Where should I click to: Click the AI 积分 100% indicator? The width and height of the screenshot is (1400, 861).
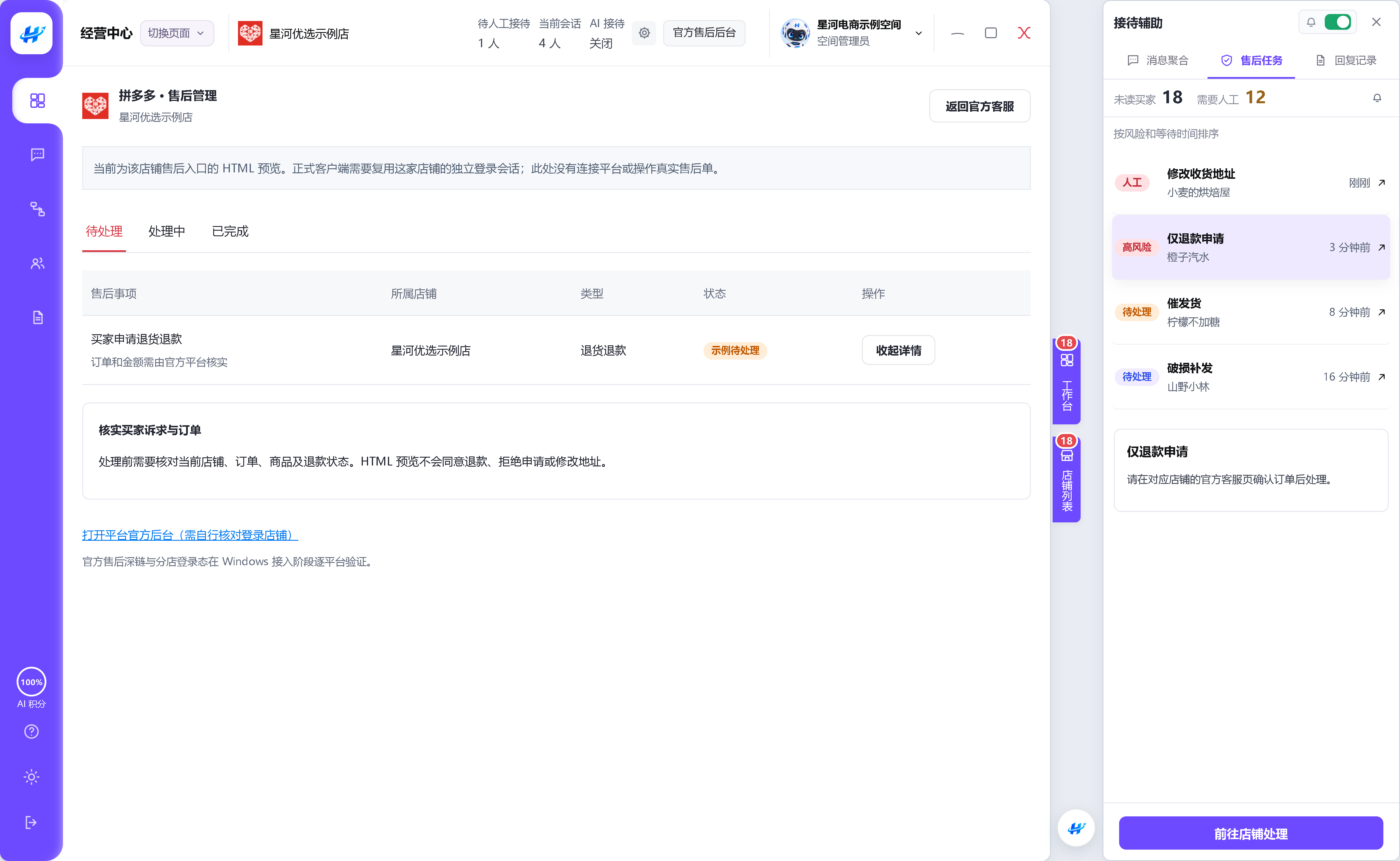coord(31,688)
